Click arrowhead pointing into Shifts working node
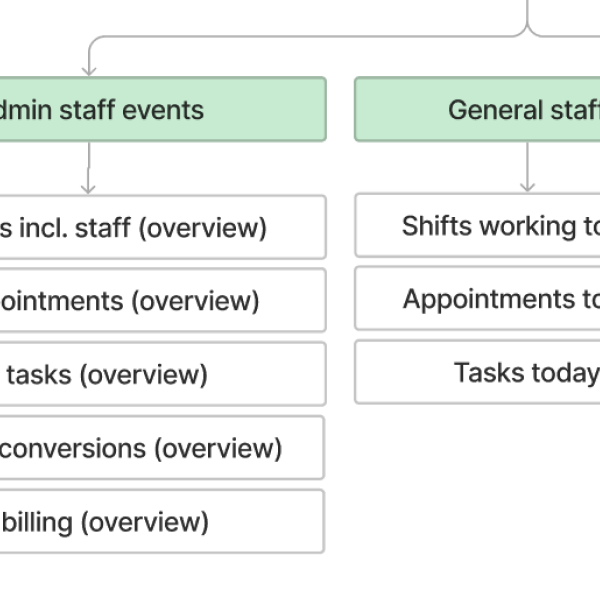The image size is (600, 600). tap(527, 187)
